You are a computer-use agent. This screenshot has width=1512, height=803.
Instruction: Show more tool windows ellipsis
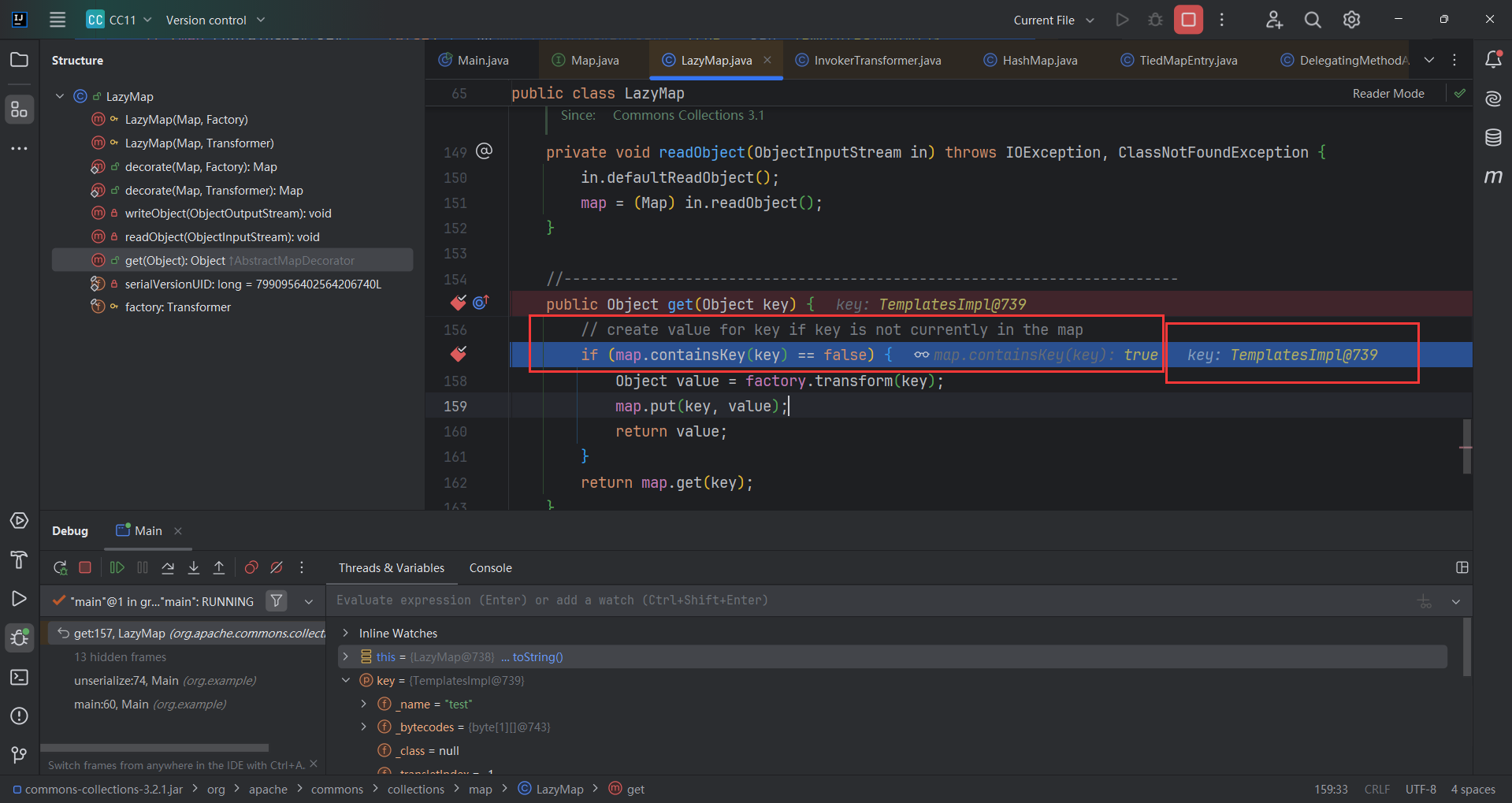(19, 148)
